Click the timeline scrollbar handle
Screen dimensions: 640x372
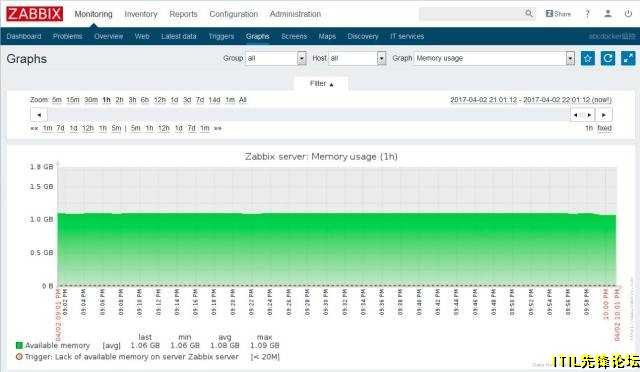[582, 115]
